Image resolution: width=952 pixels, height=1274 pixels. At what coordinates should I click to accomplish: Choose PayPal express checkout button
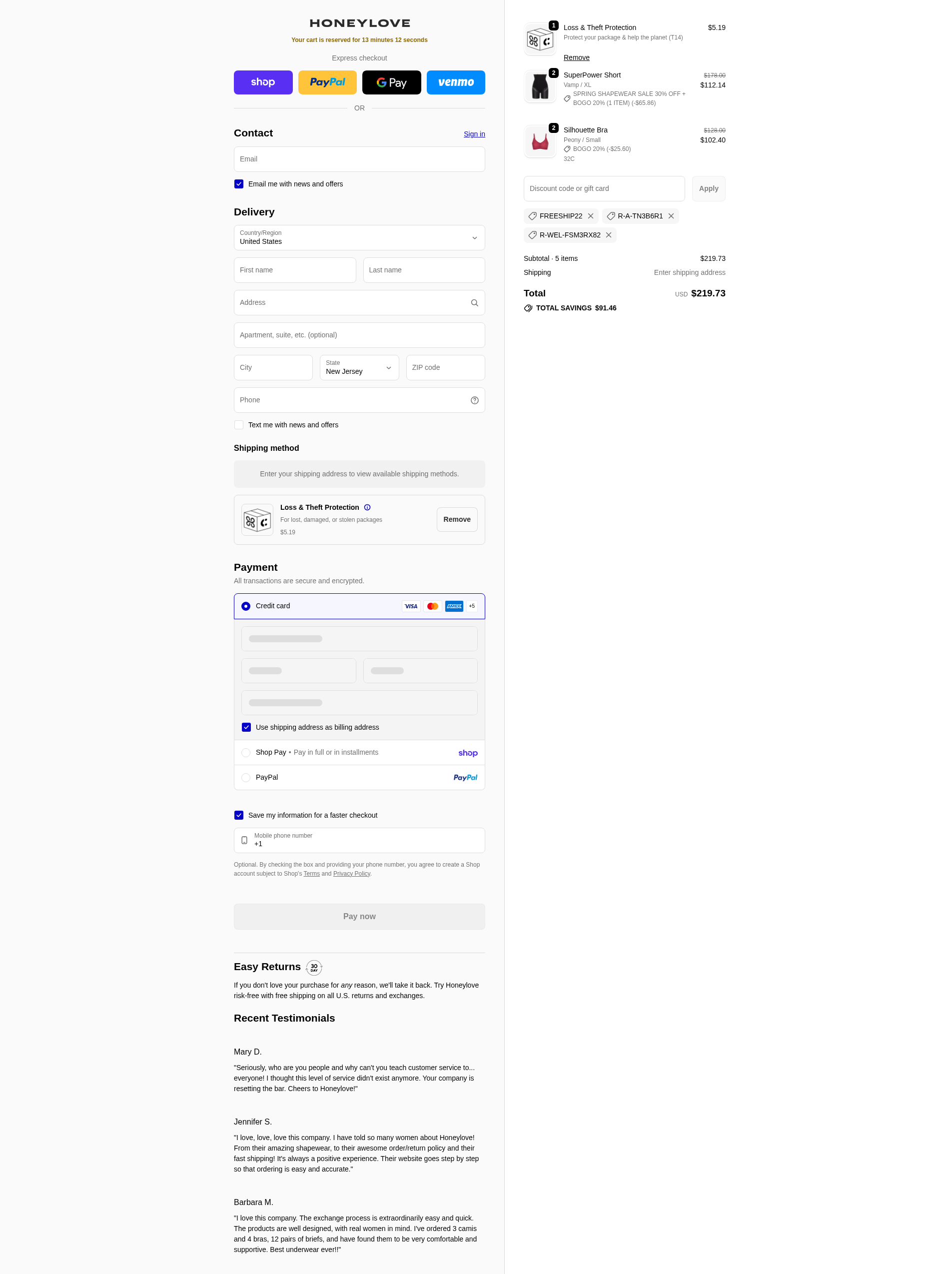click(327, 82)
